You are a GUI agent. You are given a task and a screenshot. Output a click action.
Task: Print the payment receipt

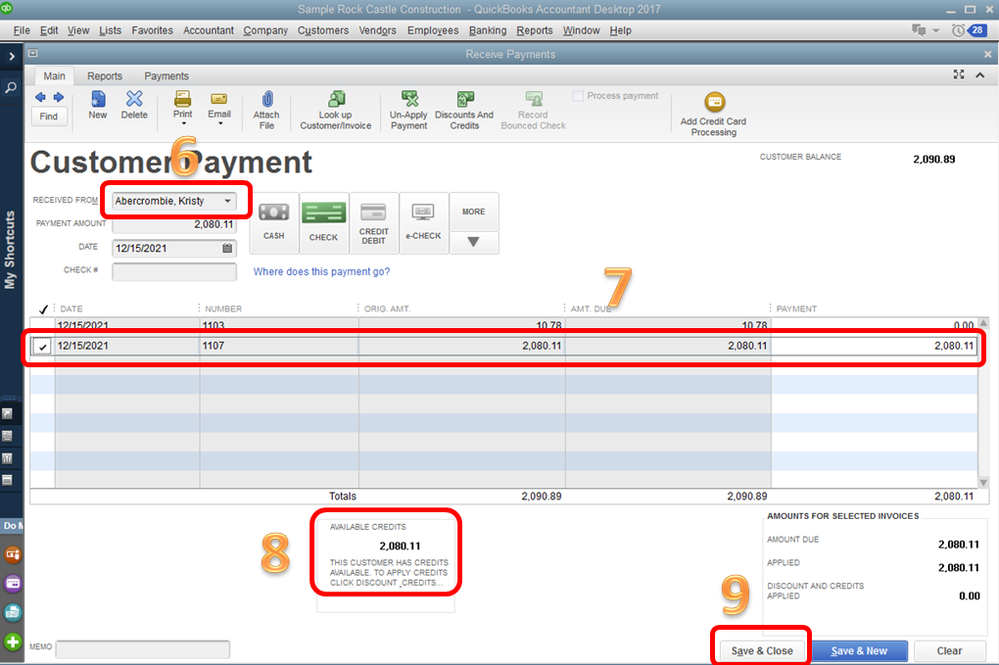click(182, 104)
